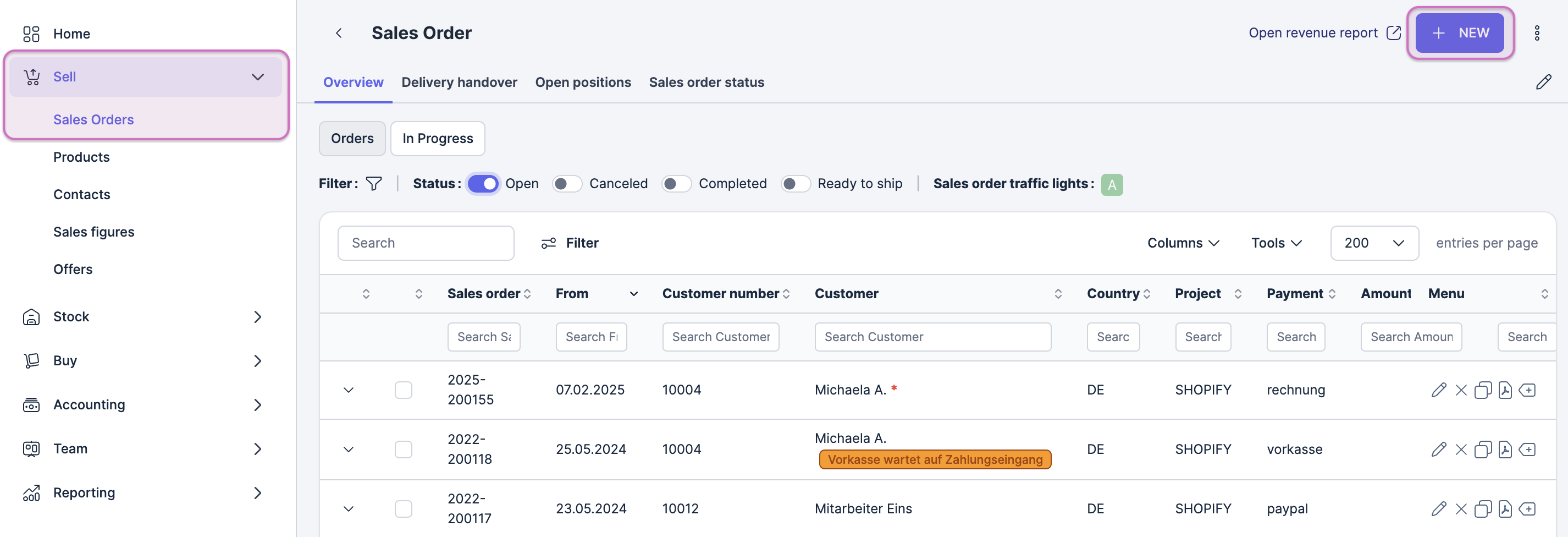This screenshot has height=537, width=1568.
Task: Click the copy icon for order 2022-200117
Action: [x=1483, y=508]
